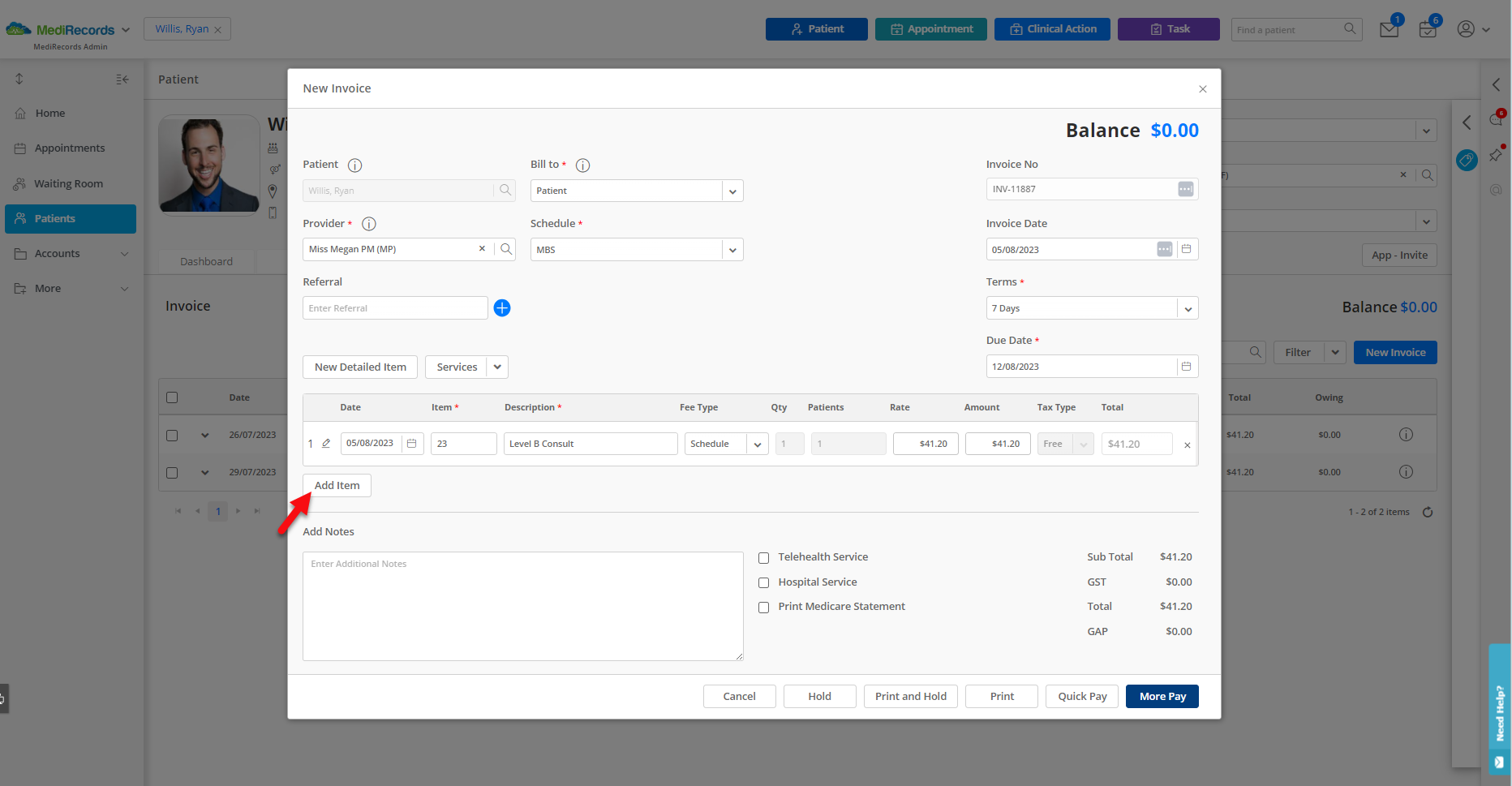Open the user account profile icon
1512x786 pixels.
pyautogui.click(x=1466, y=29)
